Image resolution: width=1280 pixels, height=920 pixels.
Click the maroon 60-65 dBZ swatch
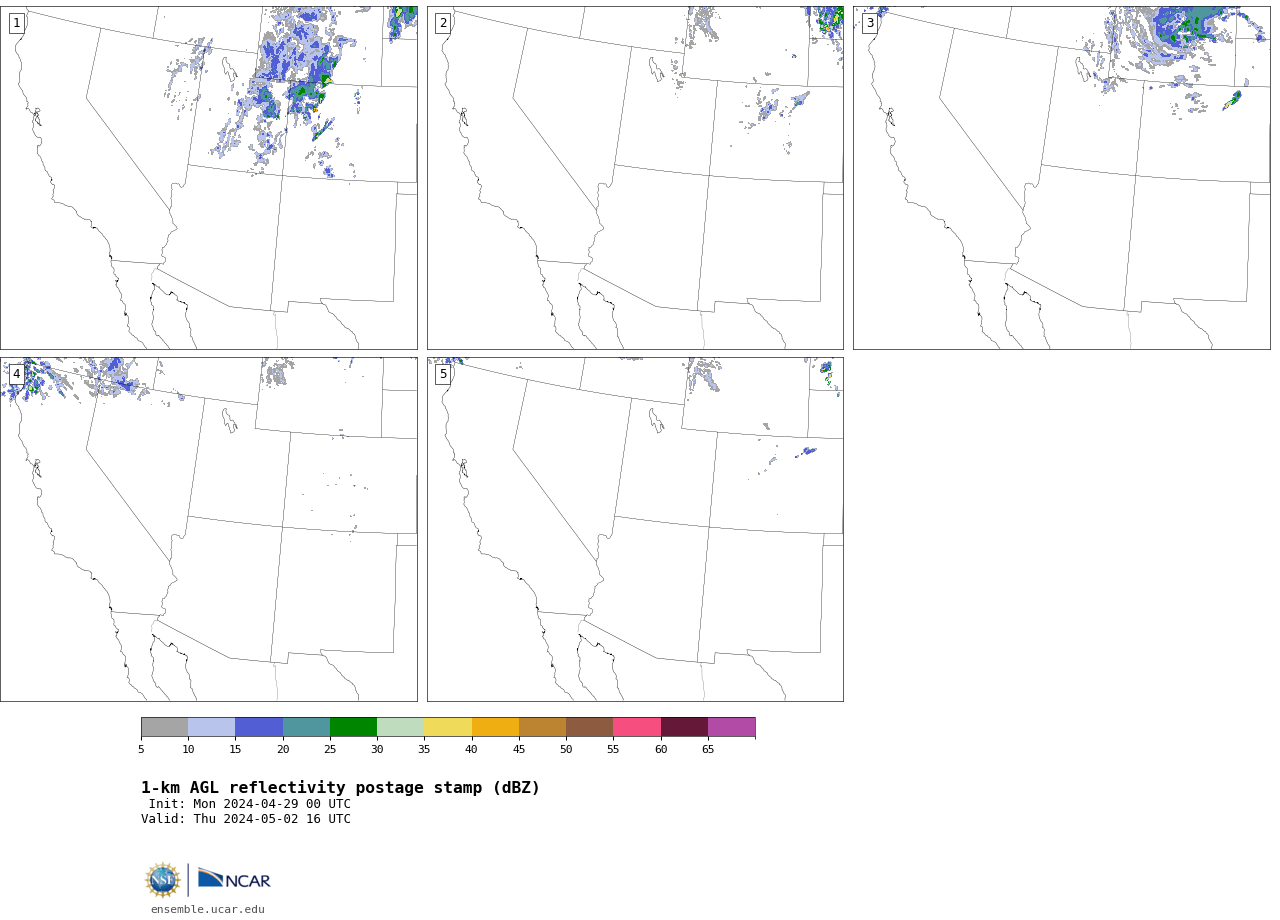pos(684,727)
